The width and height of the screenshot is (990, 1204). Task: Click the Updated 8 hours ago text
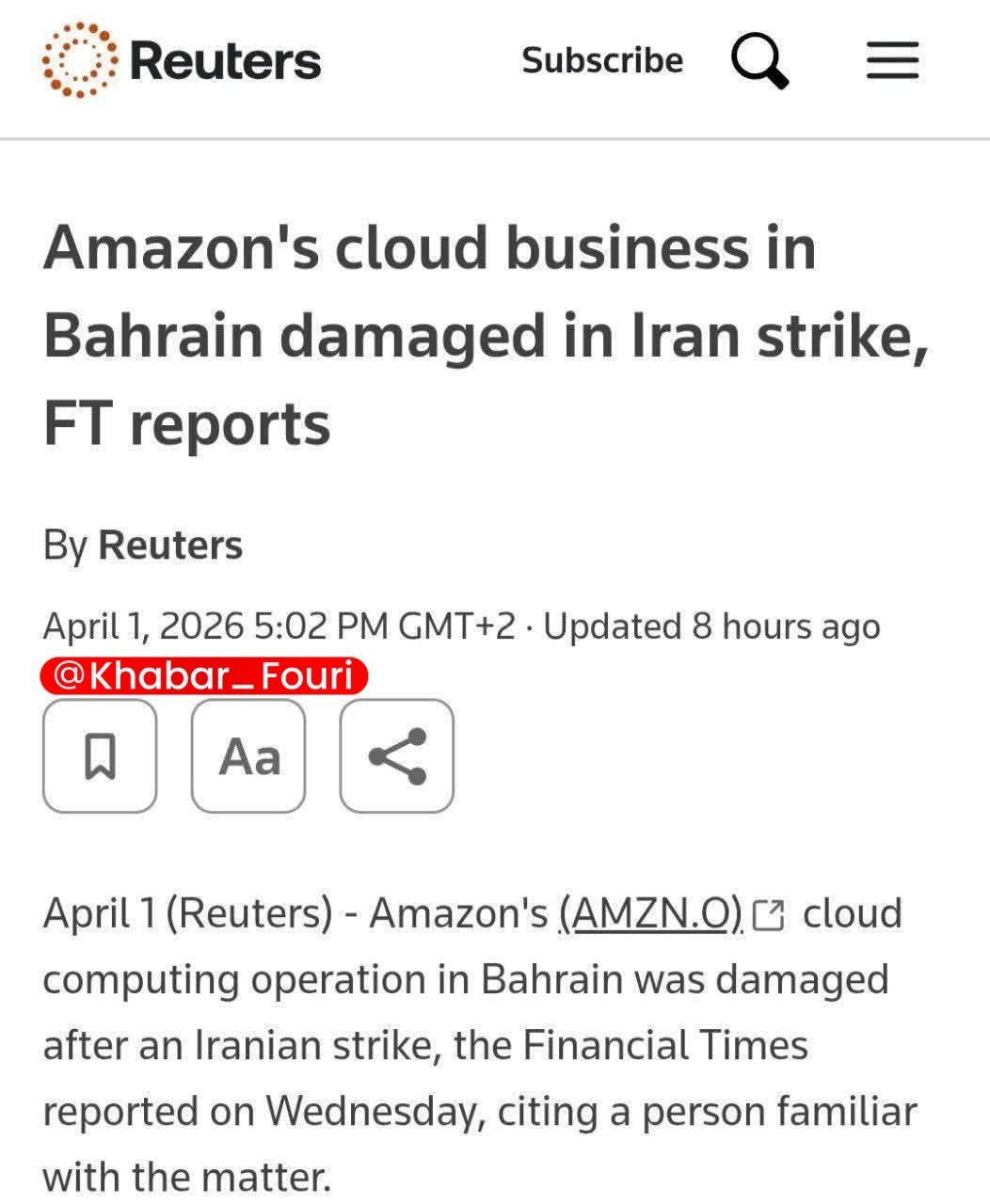tap(711, 626)
